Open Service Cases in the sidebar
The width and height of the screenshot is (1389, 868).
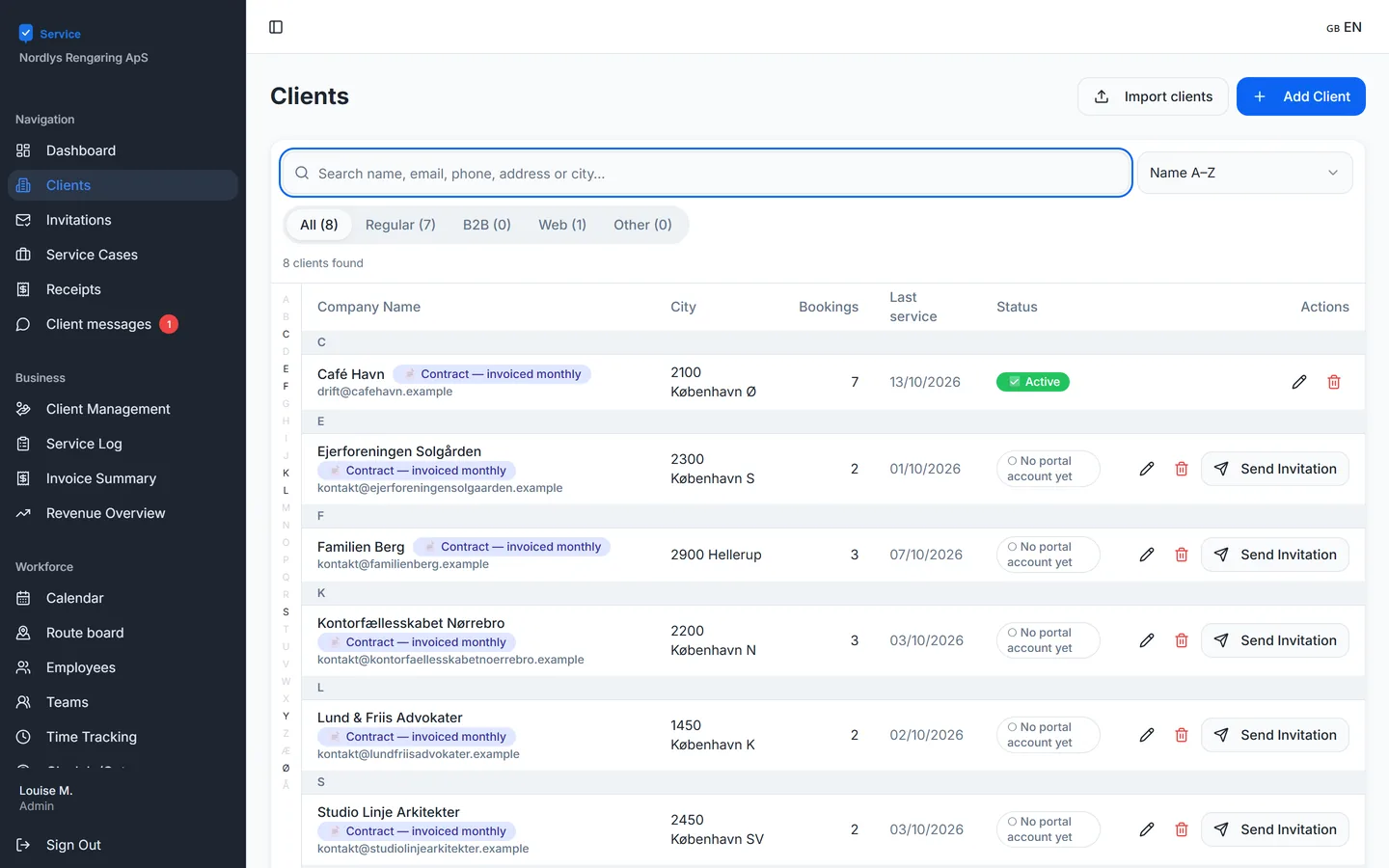click(123, 255)
